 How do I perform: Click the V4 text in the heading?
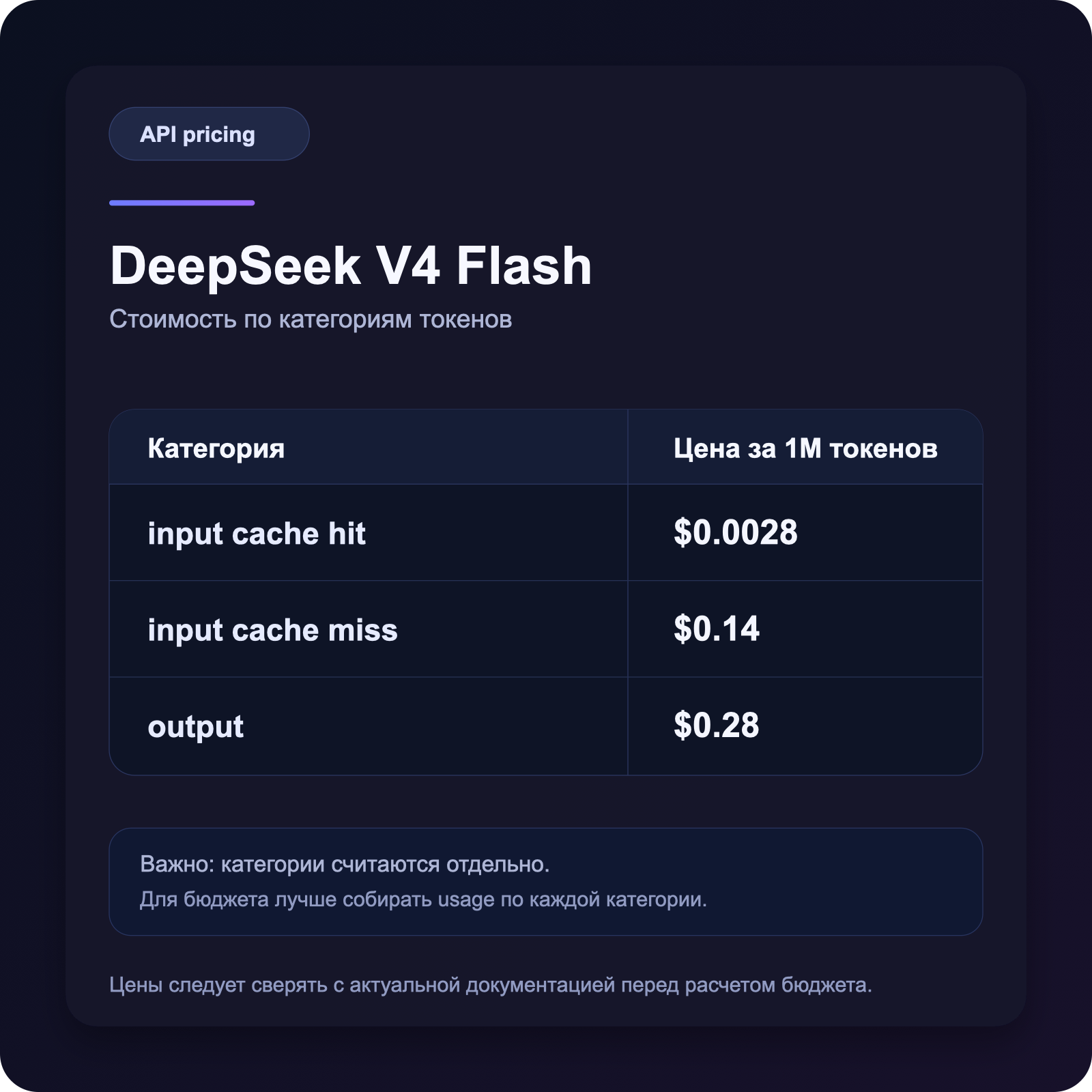click(409, 266)
